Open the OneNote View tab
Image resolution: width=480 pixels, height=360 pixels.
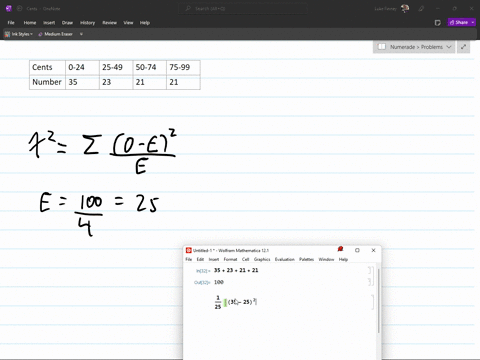[x=128, y=23]
